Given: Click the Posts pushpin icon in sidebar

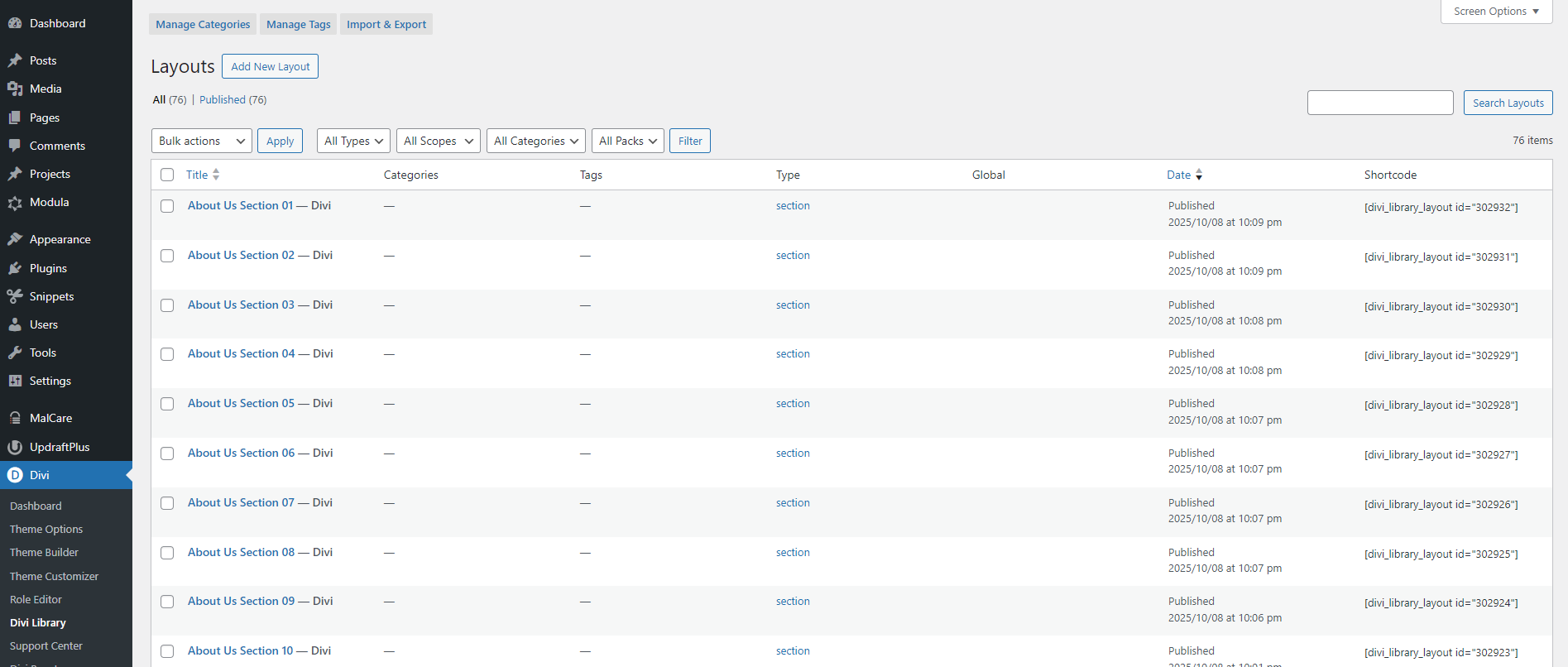Looking at the screenshot, I should pyautogui.click(x=15, y=60).
